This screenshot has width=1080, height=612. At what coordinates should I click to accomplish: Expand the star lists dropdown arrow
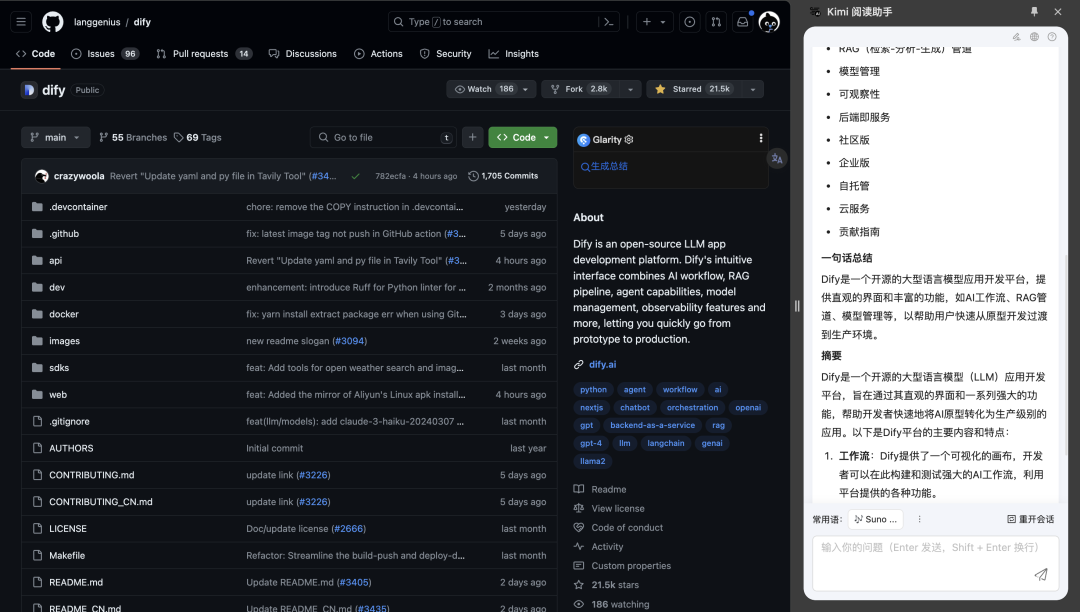pos(753,89)
